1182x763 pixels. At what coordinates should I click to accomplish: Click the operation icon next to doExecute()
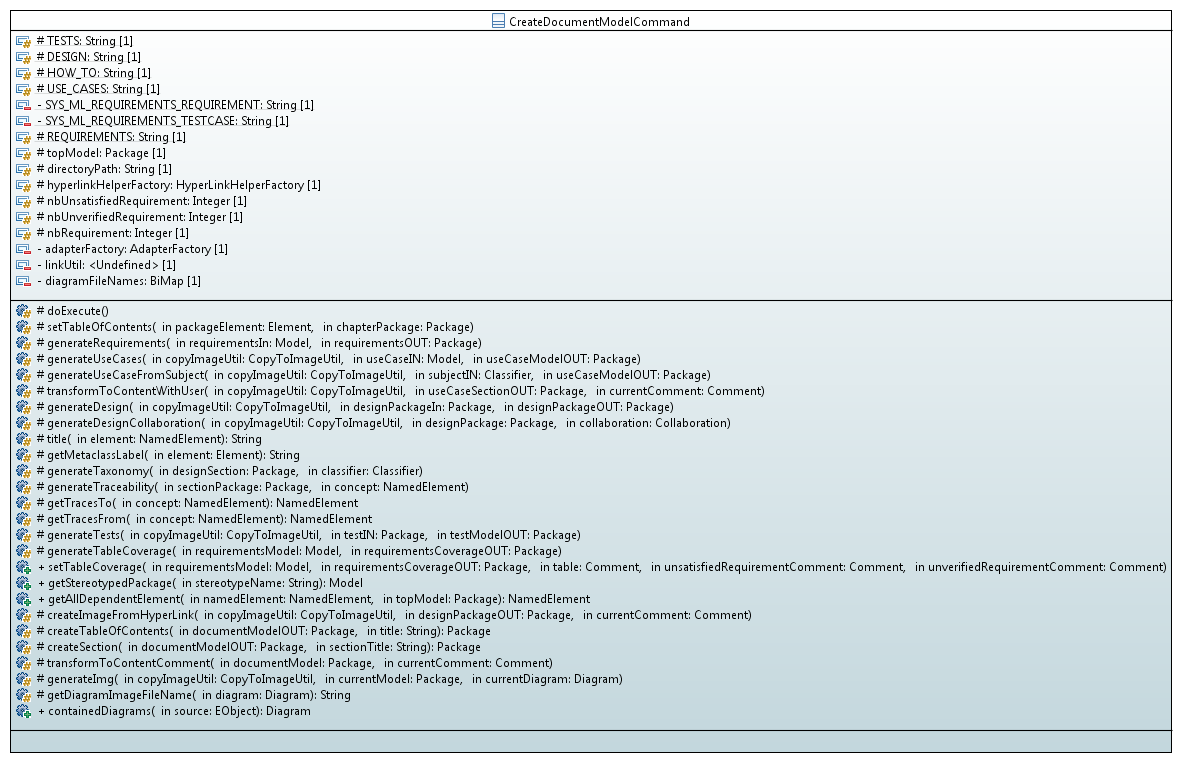coord(23,311)
